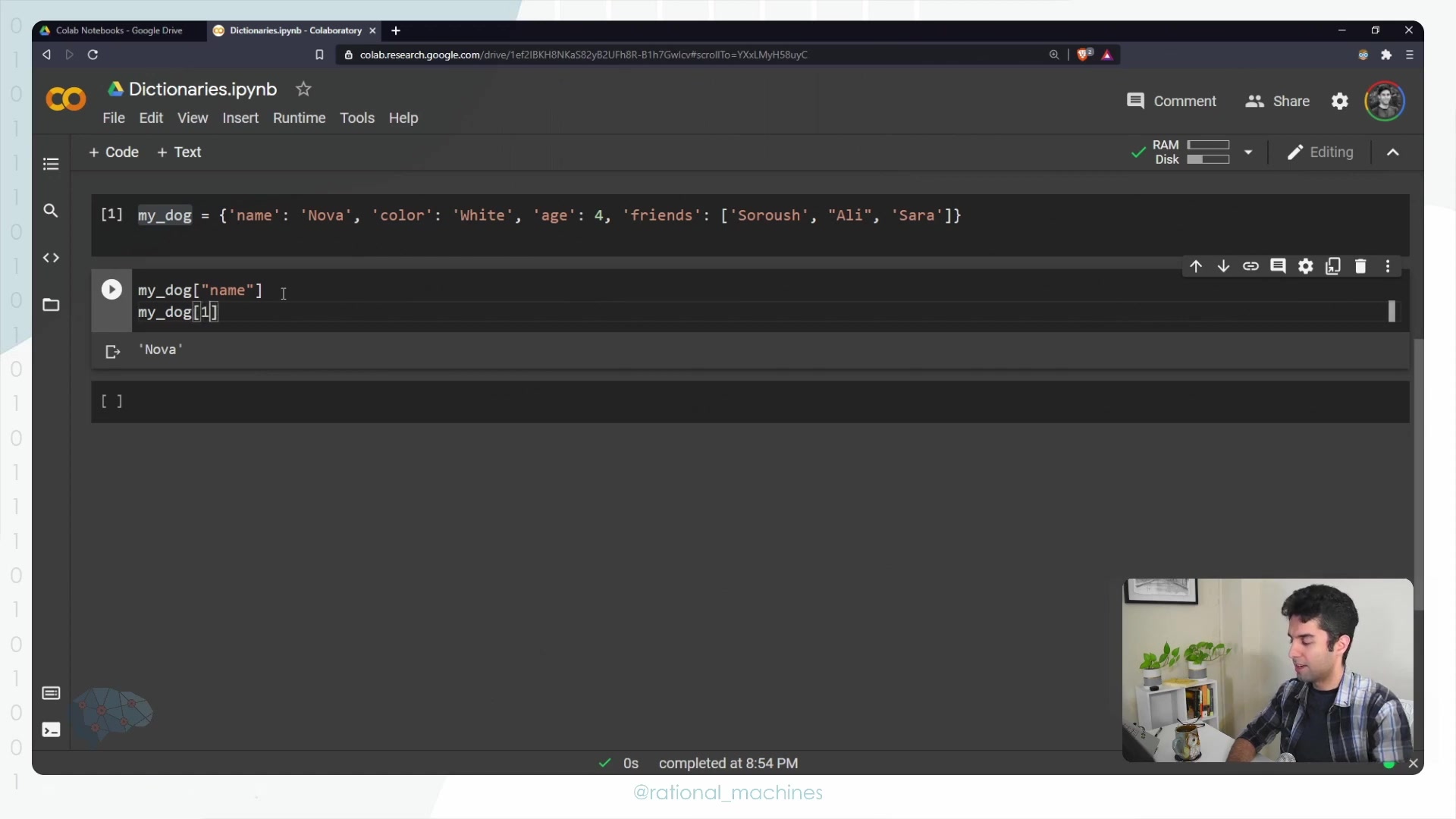Toggle the Editing mode button
This screenshot has height=819, width=1456.
(x=1321, y=152)
